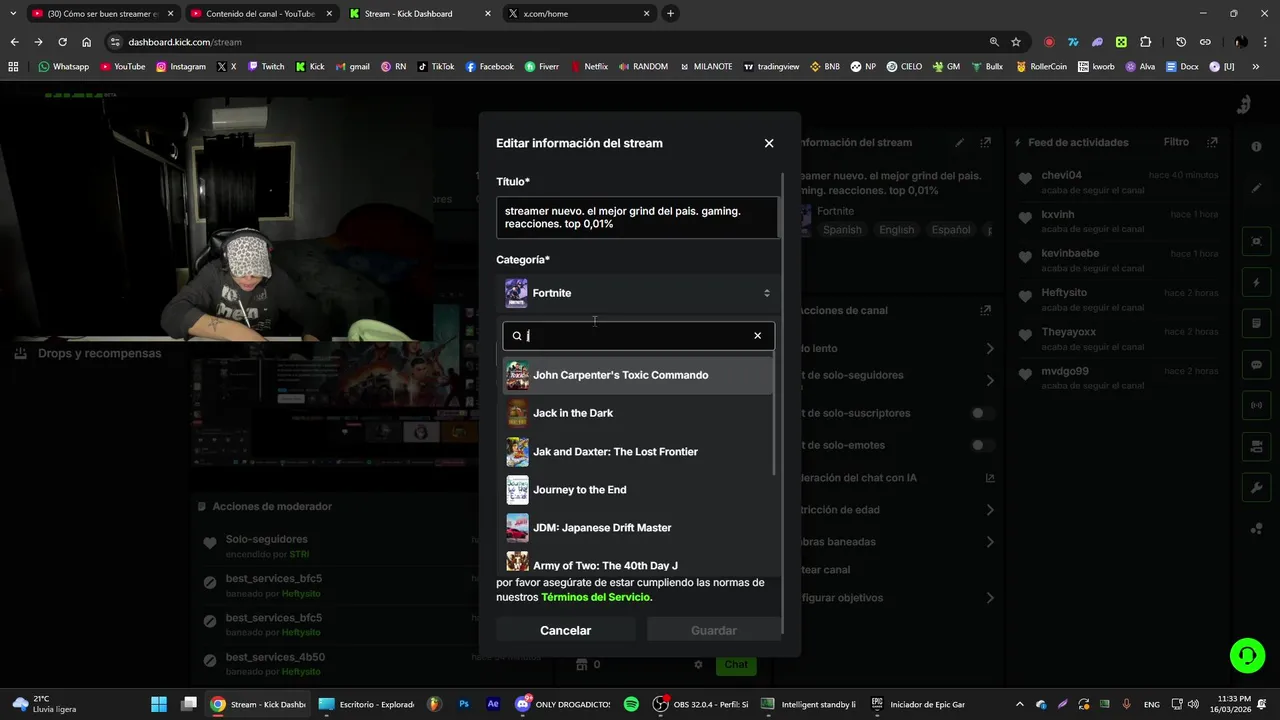Image resolution: width=1280 pixels, height=720 pixels.
Task: Click the pencil icon in right sidebar
Action: click(1256, 188)
